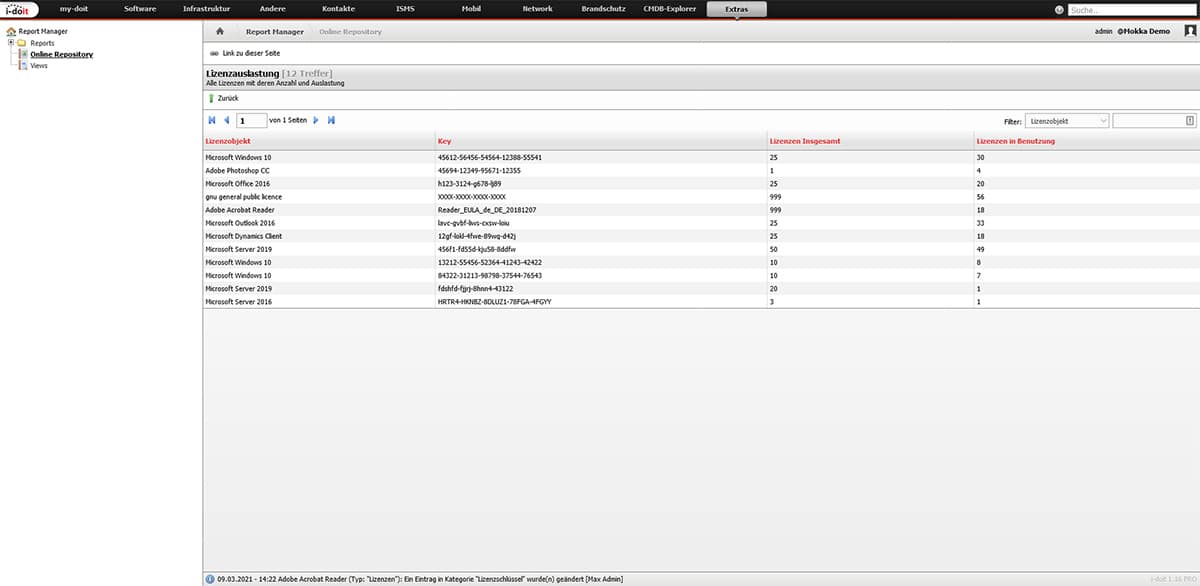Expand the Reports tree node
Viewport: 1200px width, 586px height.
(10, 43)
